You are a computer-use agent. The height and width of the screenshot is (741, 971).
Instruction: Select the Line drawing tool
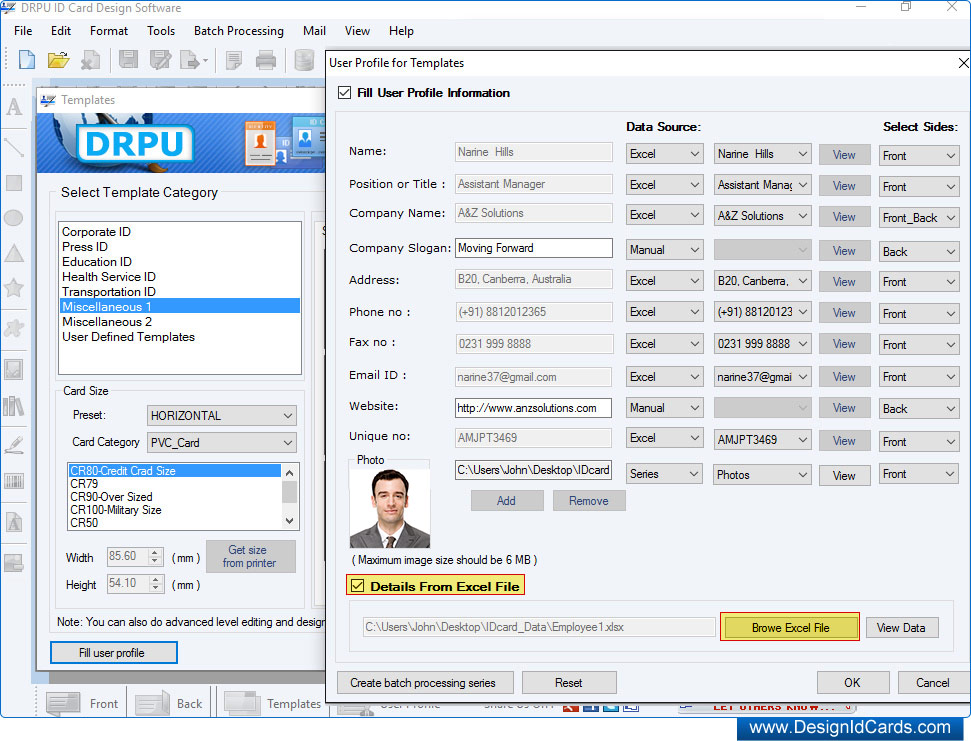coord(14,147)
